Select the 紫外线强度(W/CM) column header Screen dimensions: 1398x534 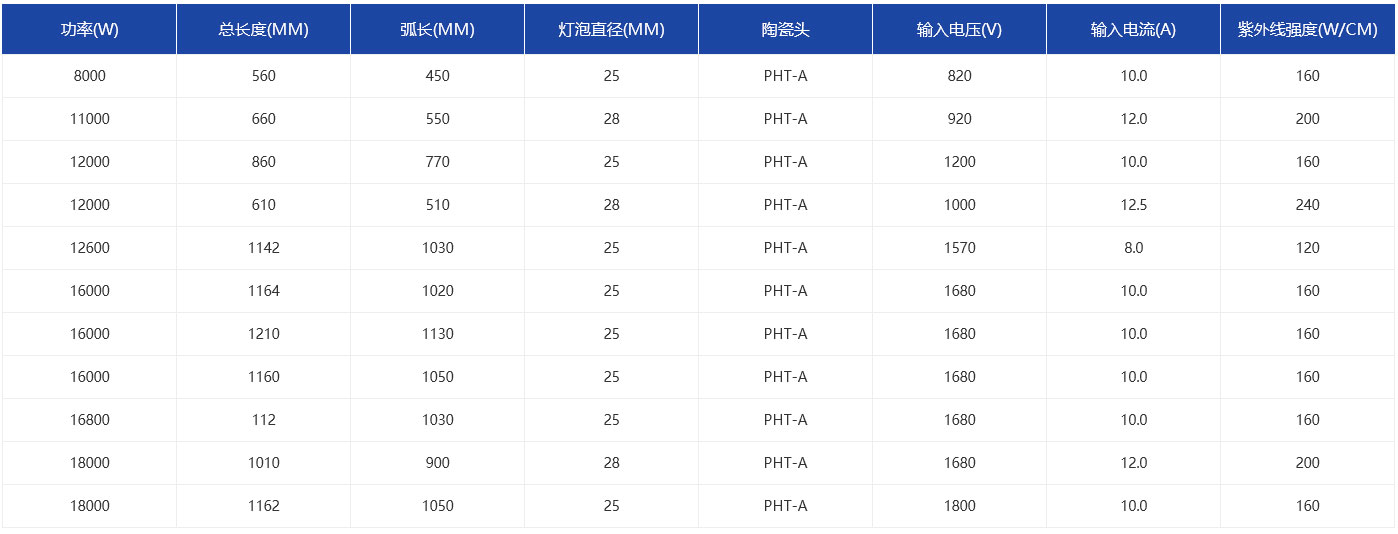pyautogui.click(x=1307, y=29)
